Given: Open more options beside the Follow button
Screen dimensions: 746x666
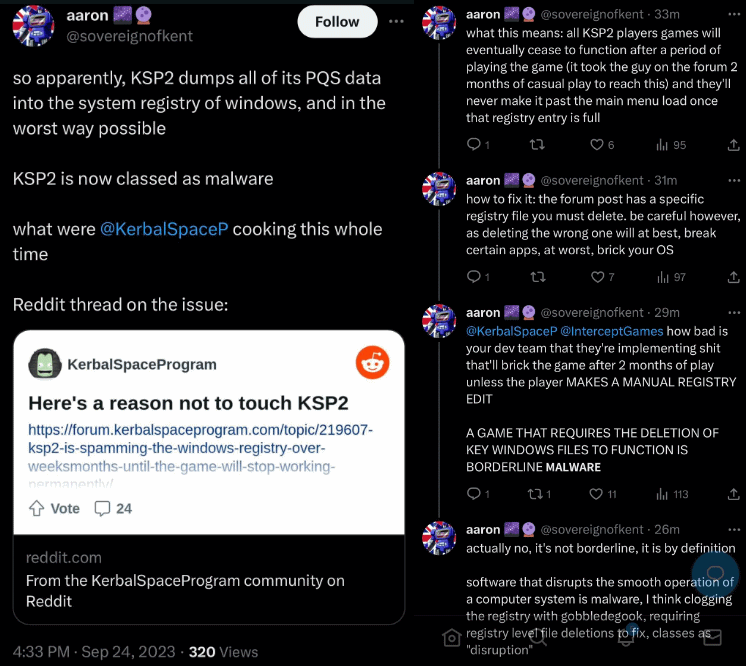Looking at the screenshot, I should coord(398,22).
